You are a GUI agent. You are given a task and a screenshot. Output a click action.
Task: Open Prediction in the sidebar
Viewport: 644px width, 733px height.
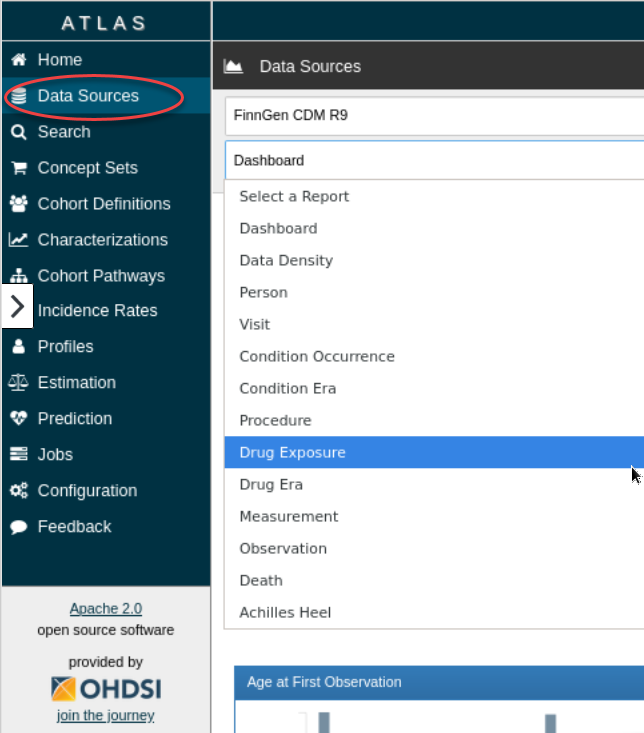75,418
